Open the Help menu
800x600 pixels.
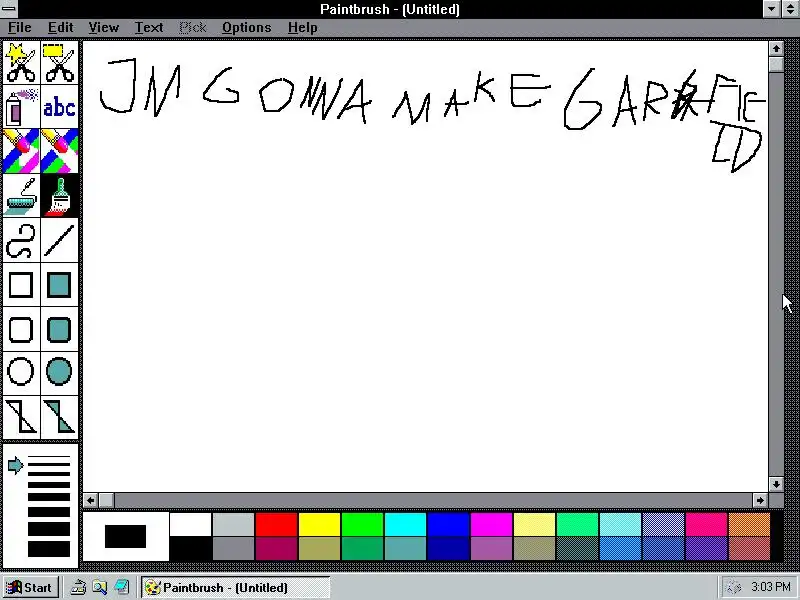(303, 28)
